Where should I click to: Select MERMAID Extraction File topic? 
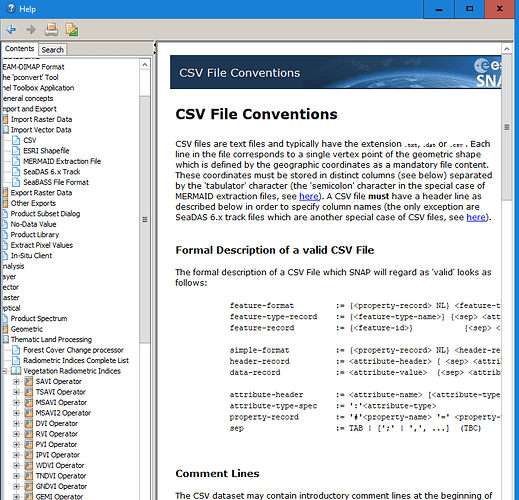tap(62, 161)
